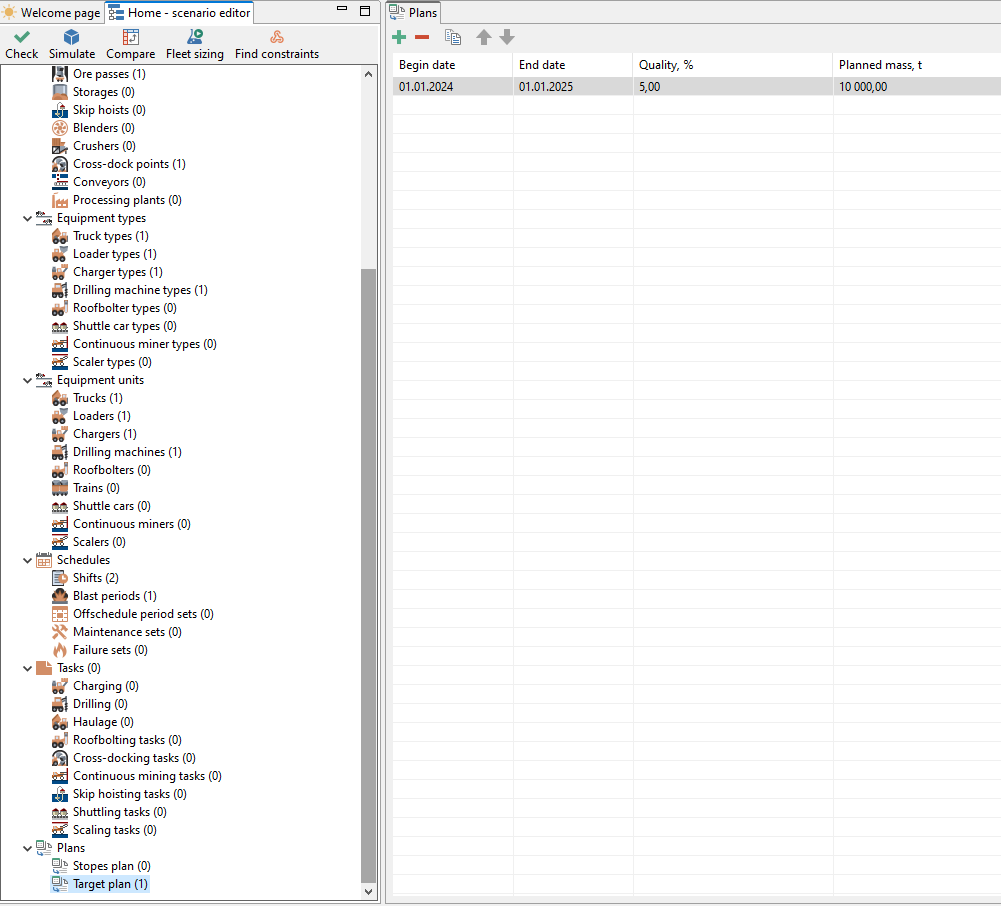This screenshot has height=906, width=1001.
Task: Click the tree vertical scrollbar thumb
Action: click(368, 575)
